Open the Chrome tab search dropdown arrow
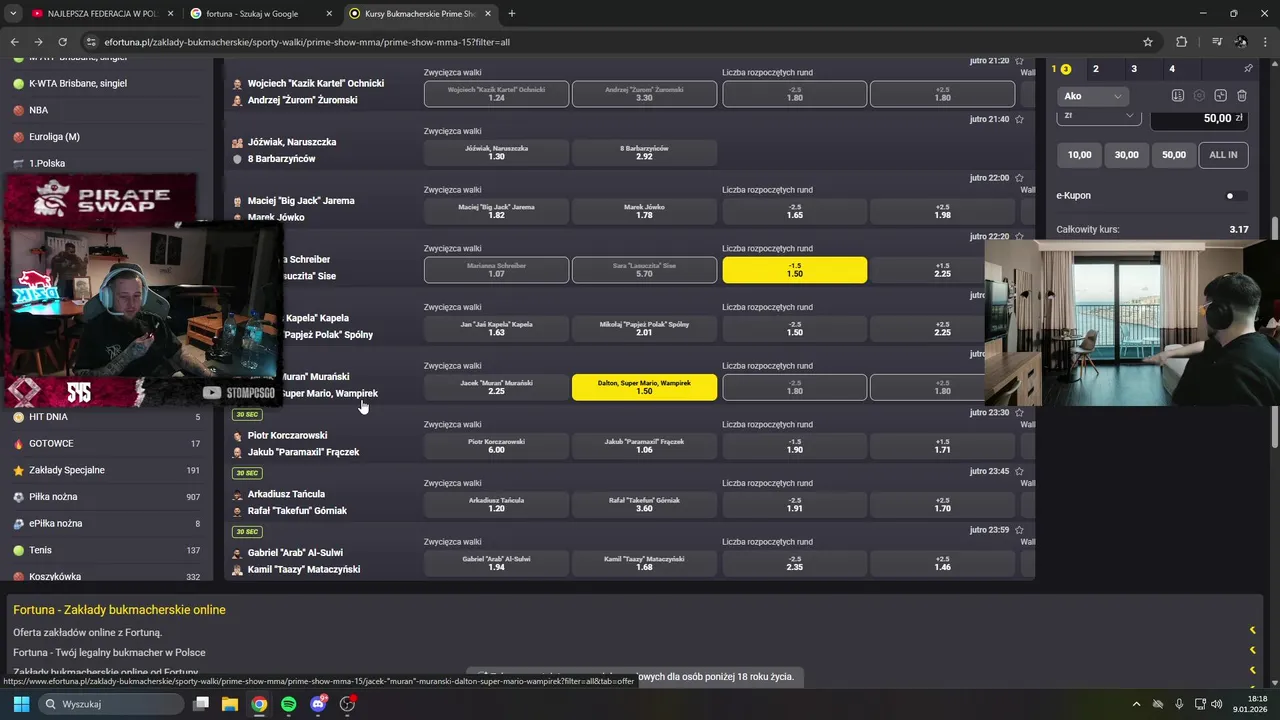Viewport: 1280px width, 720px height. [13, 14]
